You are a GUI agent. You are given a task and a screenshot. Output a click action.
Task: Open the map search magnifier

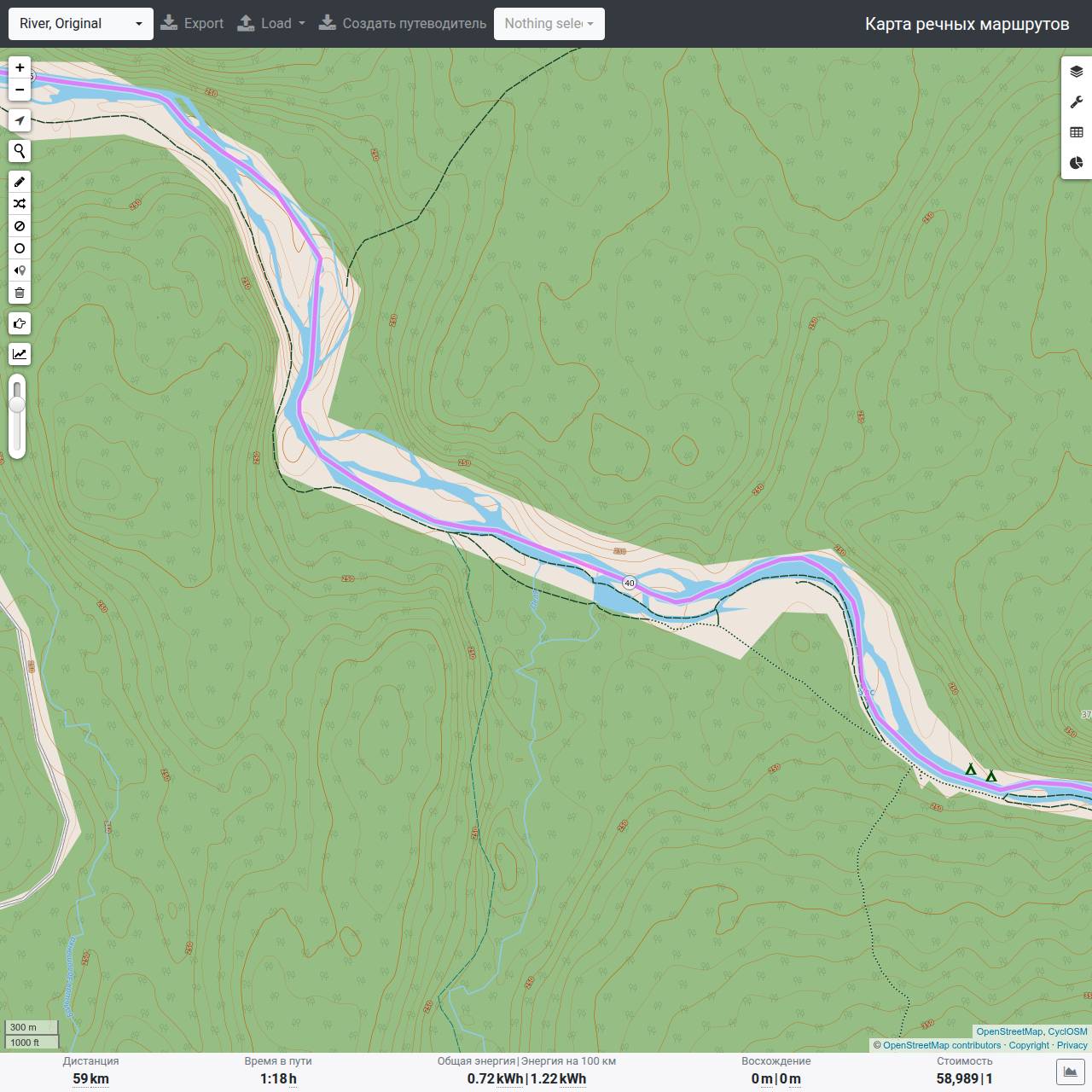(x=20, y=151)
